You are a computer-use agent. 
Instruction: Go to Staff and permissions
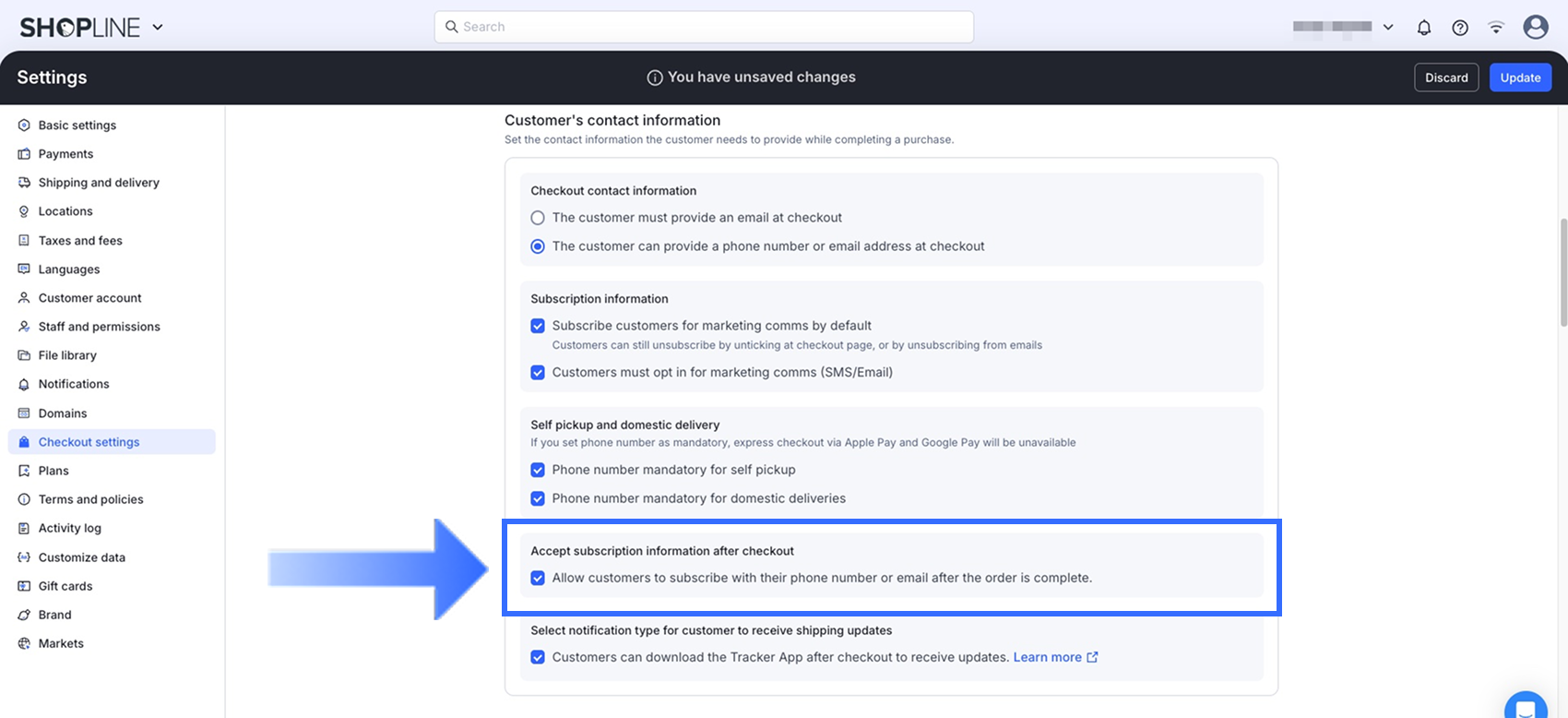(99, 327)
